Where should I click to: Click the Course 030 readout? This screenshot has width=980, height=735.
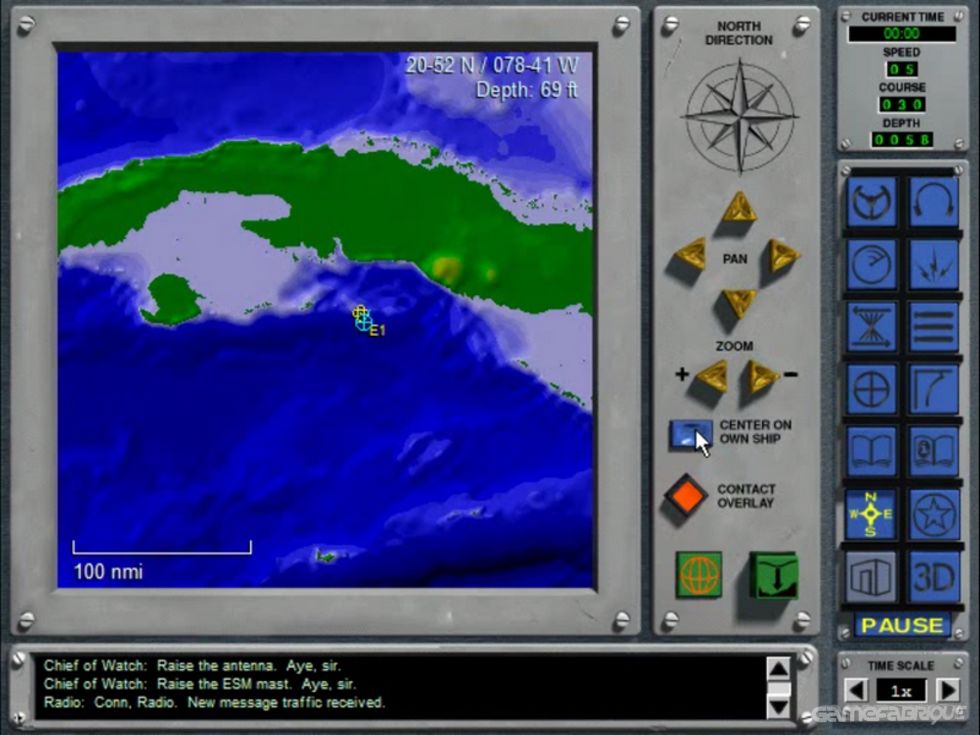point(902,104)
